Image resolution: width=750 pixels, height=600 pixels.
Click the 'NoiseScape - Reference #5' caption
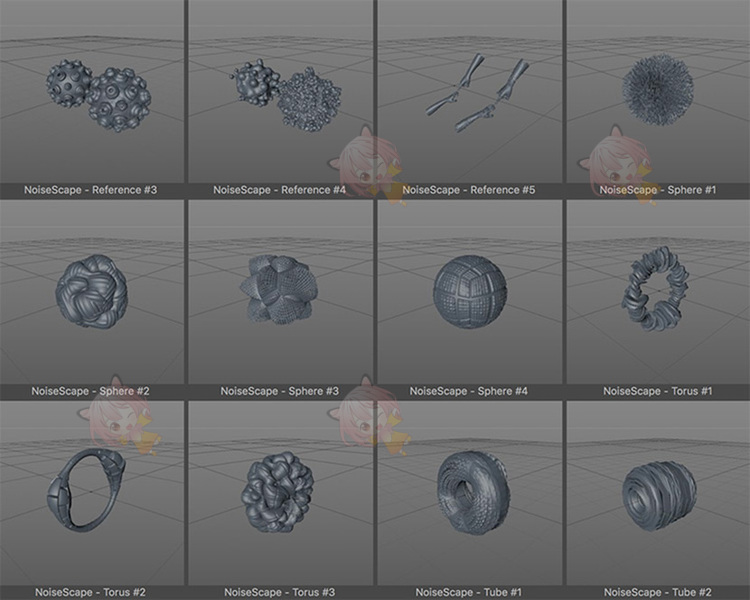[469, 190]
